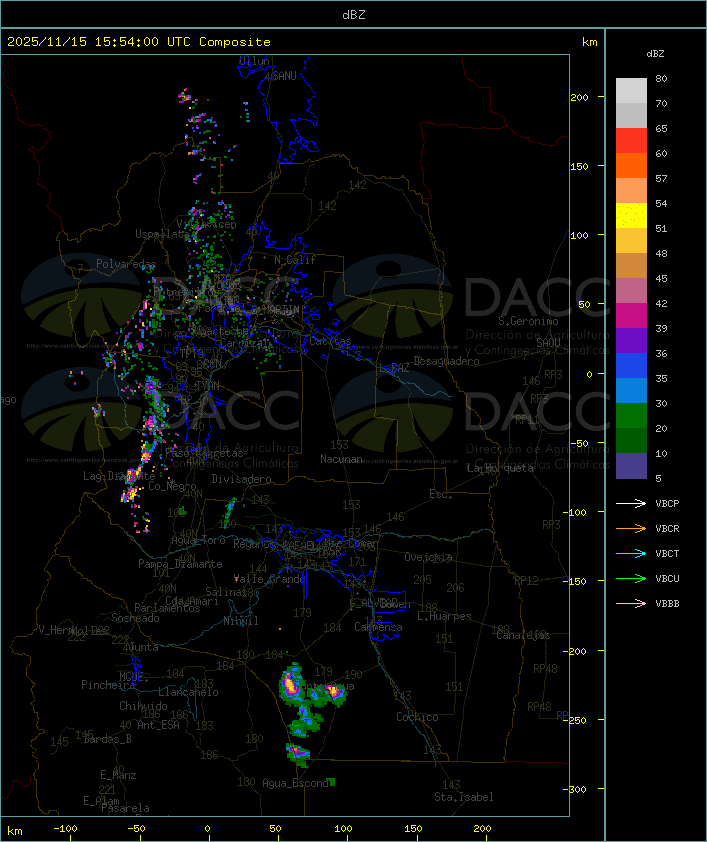Click the Agua_Toro place label
Image resolution: width=707 pixels, height=842 pixels.
point(198,541)
